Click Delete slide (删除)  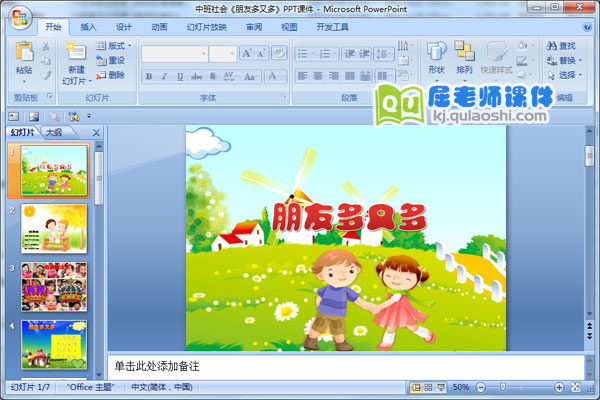[111, 75]
